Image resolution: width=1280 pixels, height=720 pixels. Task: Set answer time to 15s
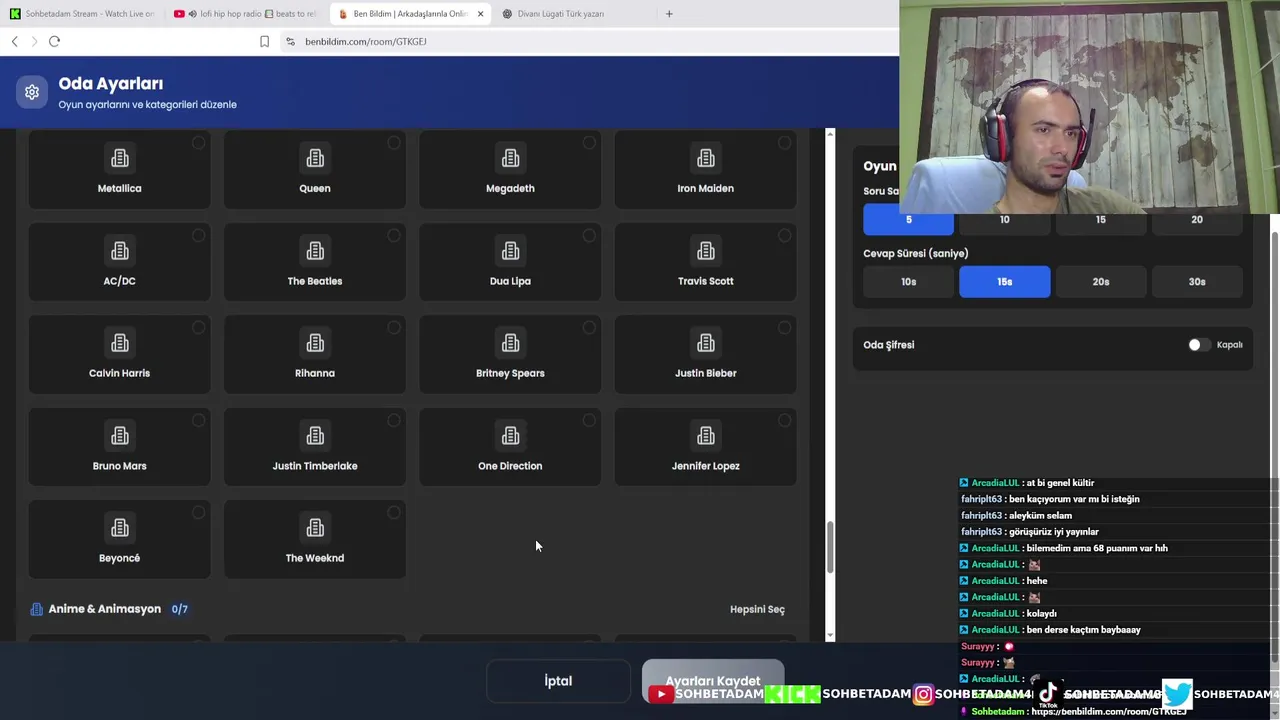pos(1004,282)
